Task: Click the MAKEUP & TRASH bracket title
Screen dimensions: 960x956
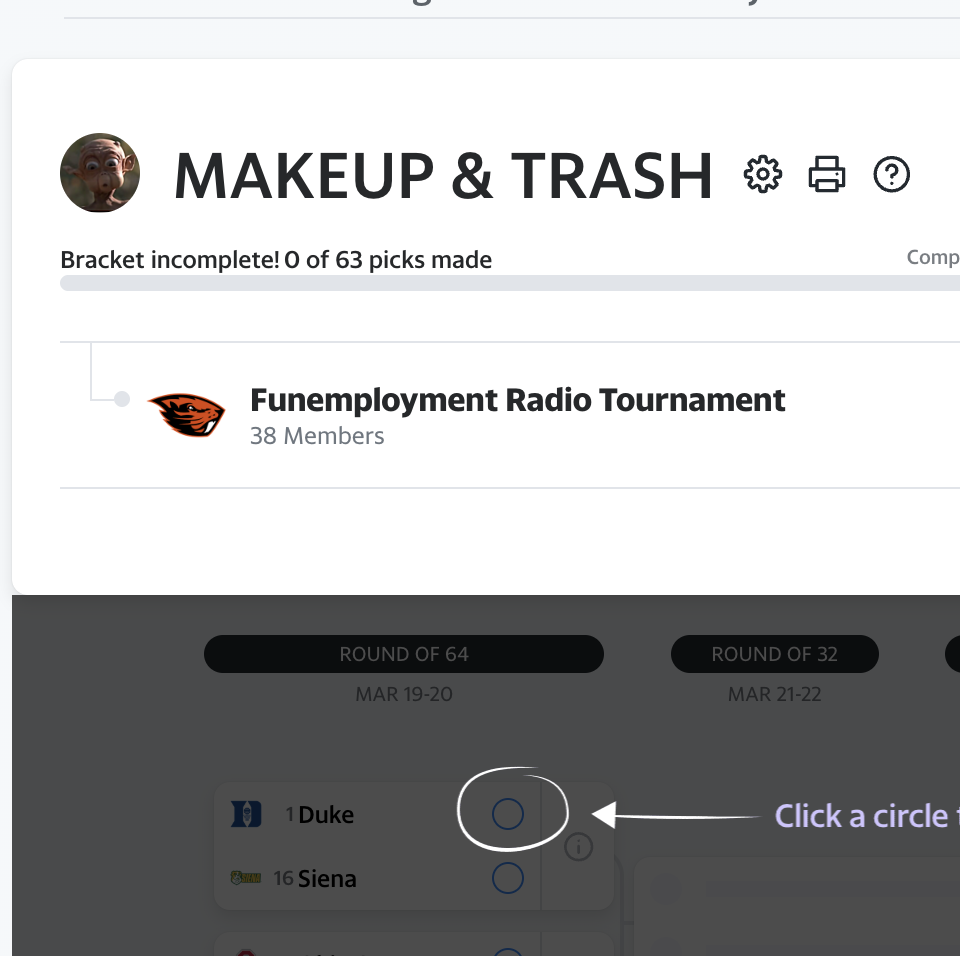Action: coord(443,176)
